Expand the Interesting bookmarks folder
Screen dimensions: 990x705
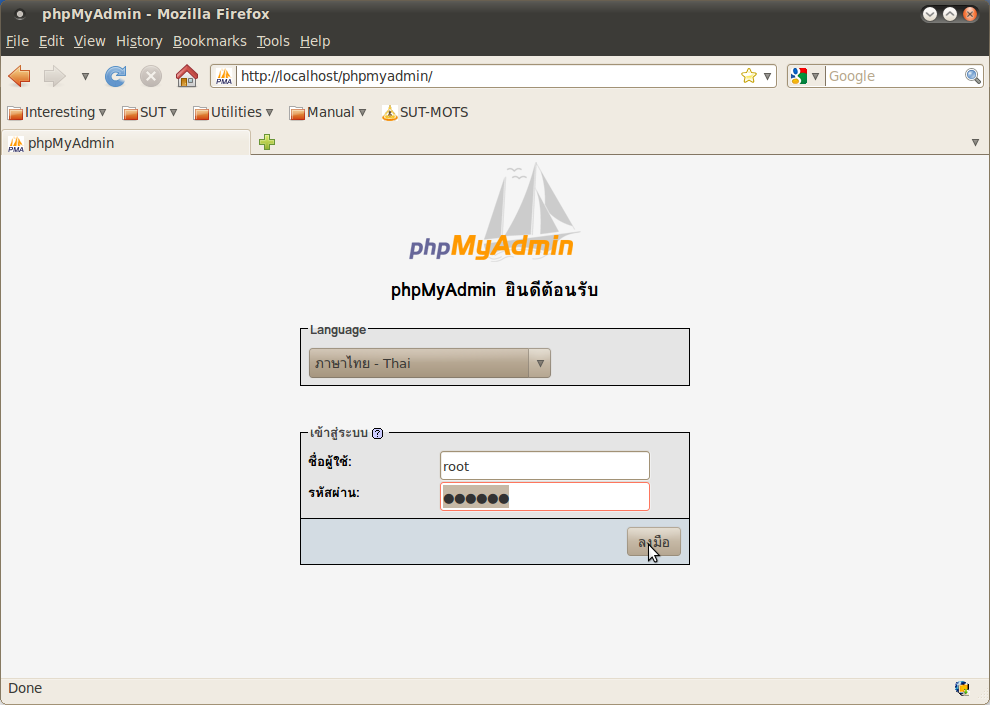coord(57,112)
